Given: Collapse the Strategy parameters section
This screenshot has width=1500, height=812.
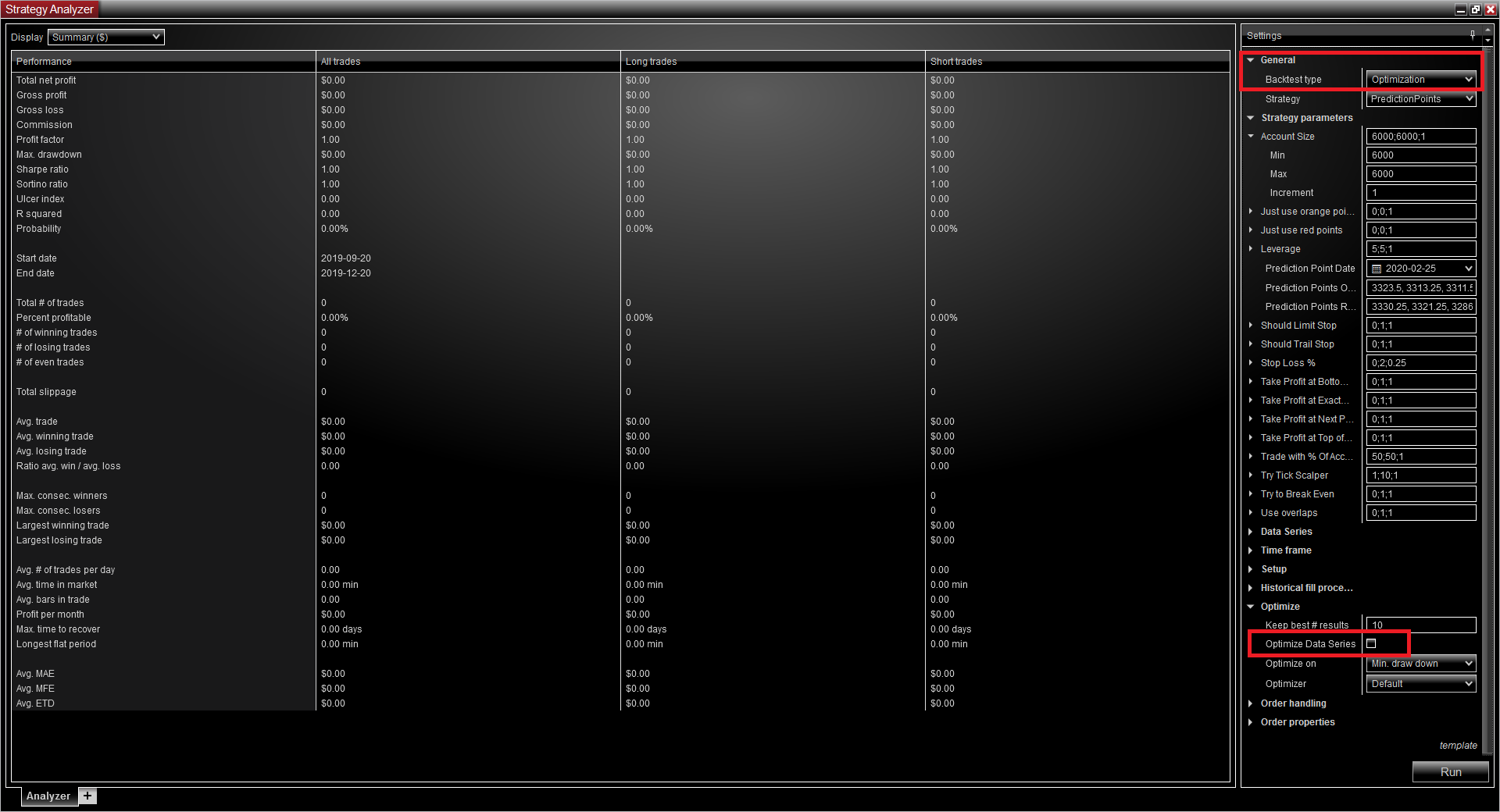Looking at the screenshot, I should pyautogui.click(x=1251, y=118).
